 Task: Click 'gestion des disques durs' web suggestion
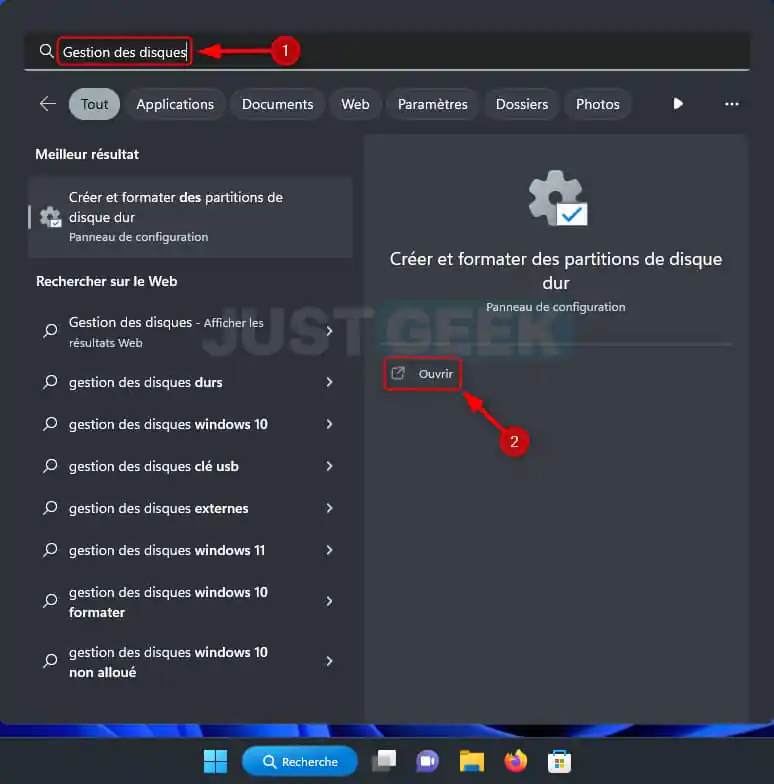pyautogui.click(x=190, y=382)
